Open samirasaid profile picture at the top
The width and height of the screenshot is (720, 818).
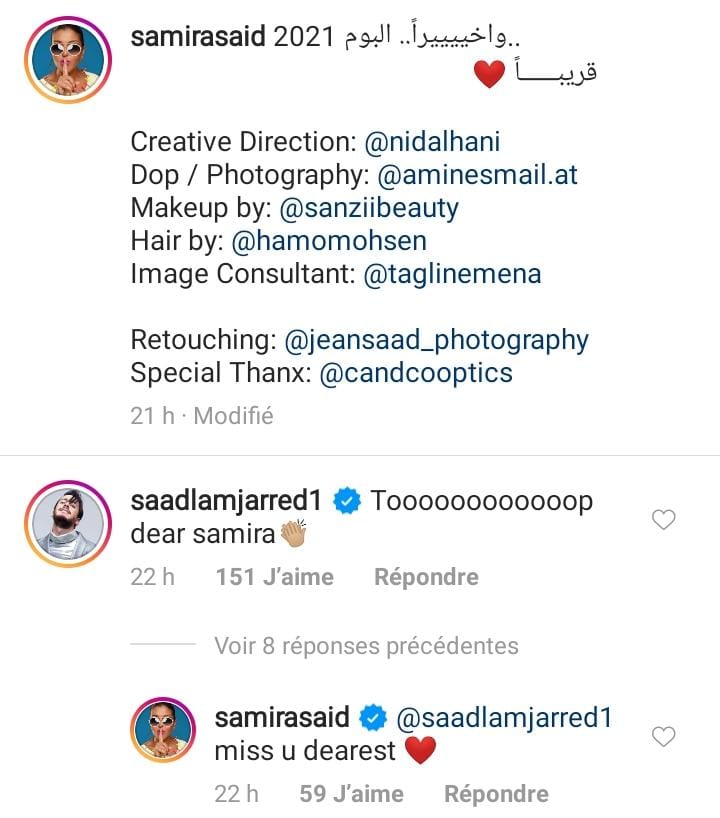pyautogui.click(x=67, y=61)
